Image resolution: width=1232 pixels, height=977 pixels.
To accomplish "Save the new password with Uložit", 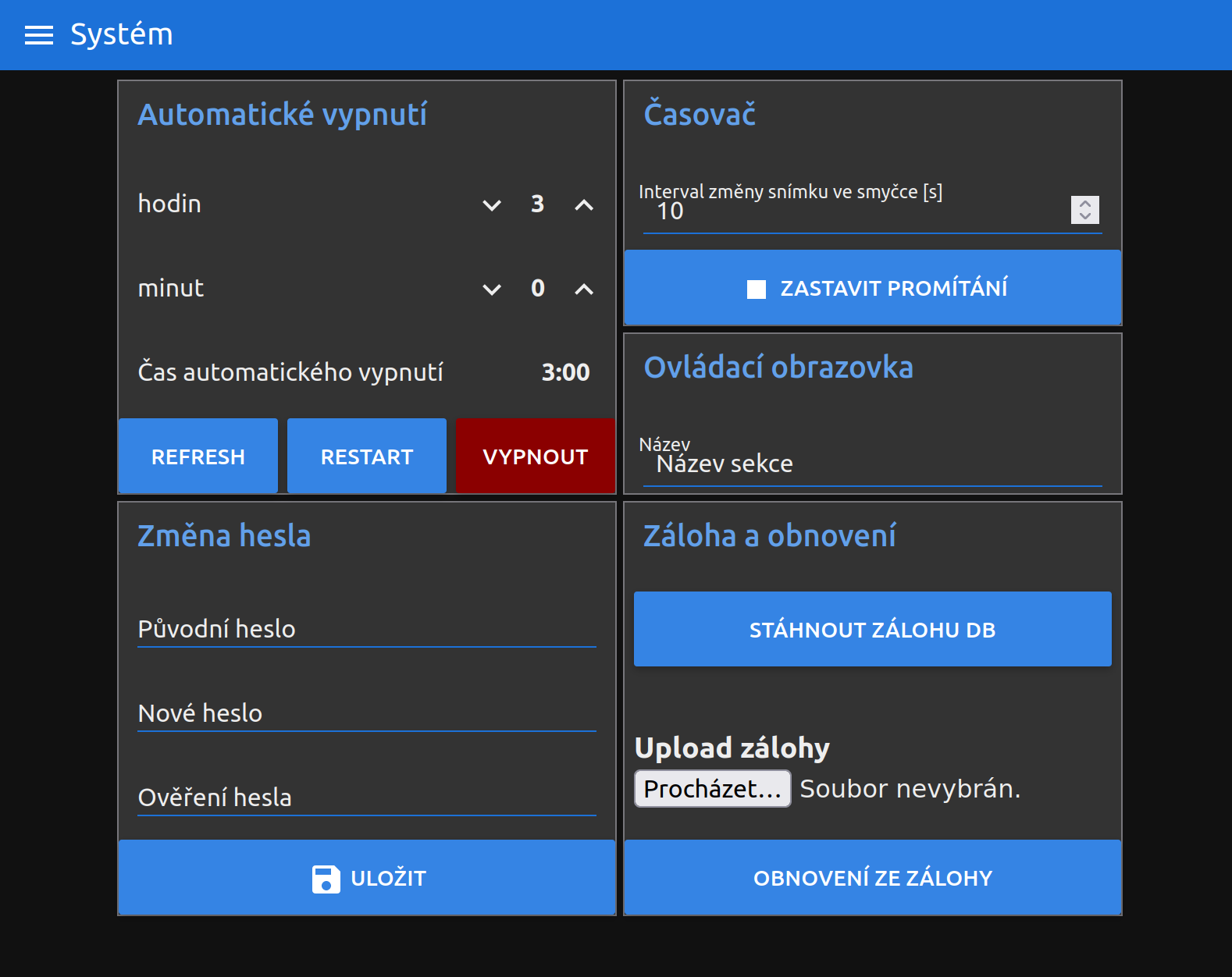I will pyautogui.click(x=367, y=878).
